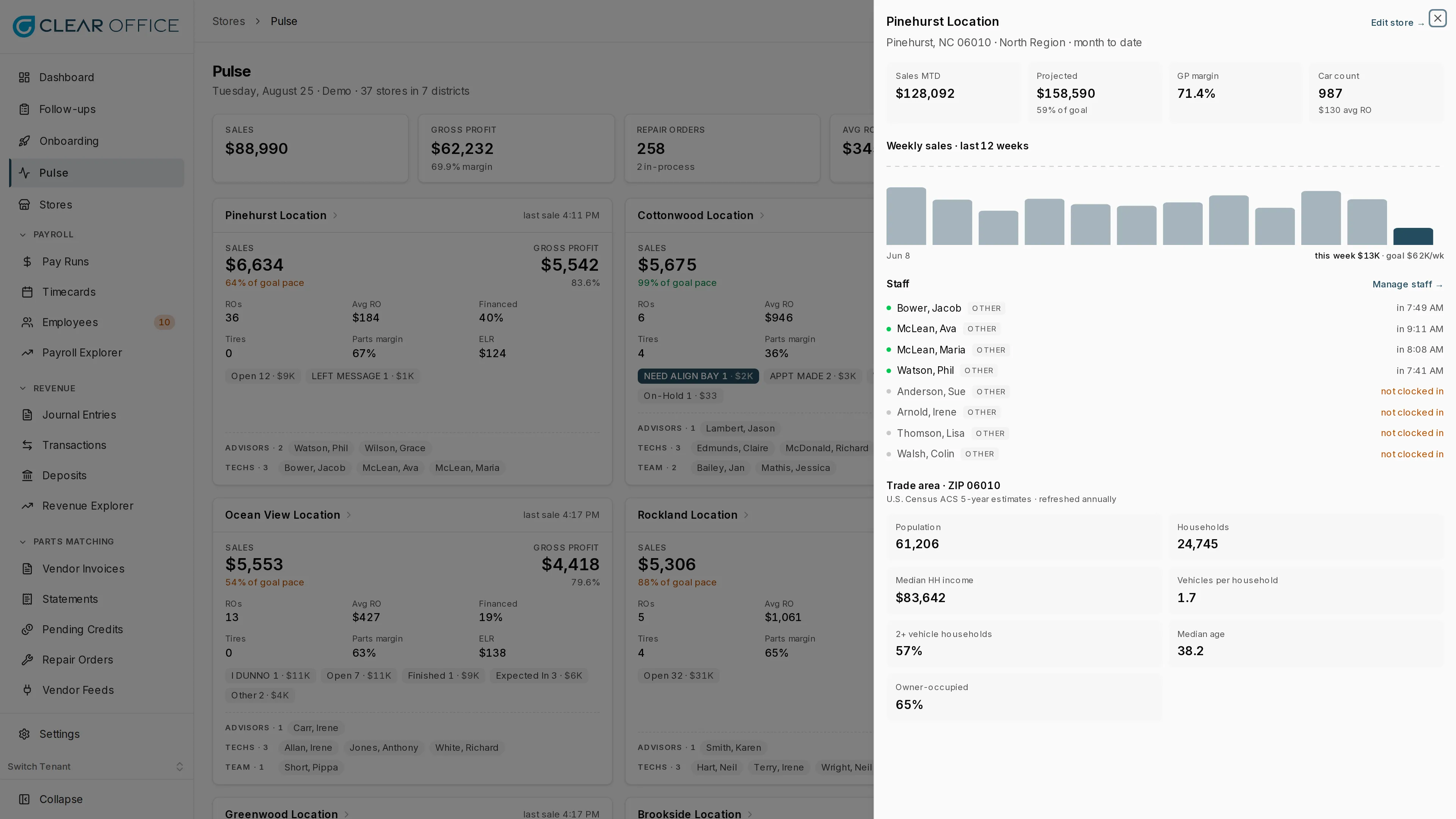Image resolution: width=1456 pixels, height=819 pixels.
Task: Click the Transactions arrows icon
Action: [x=27, y=446]
